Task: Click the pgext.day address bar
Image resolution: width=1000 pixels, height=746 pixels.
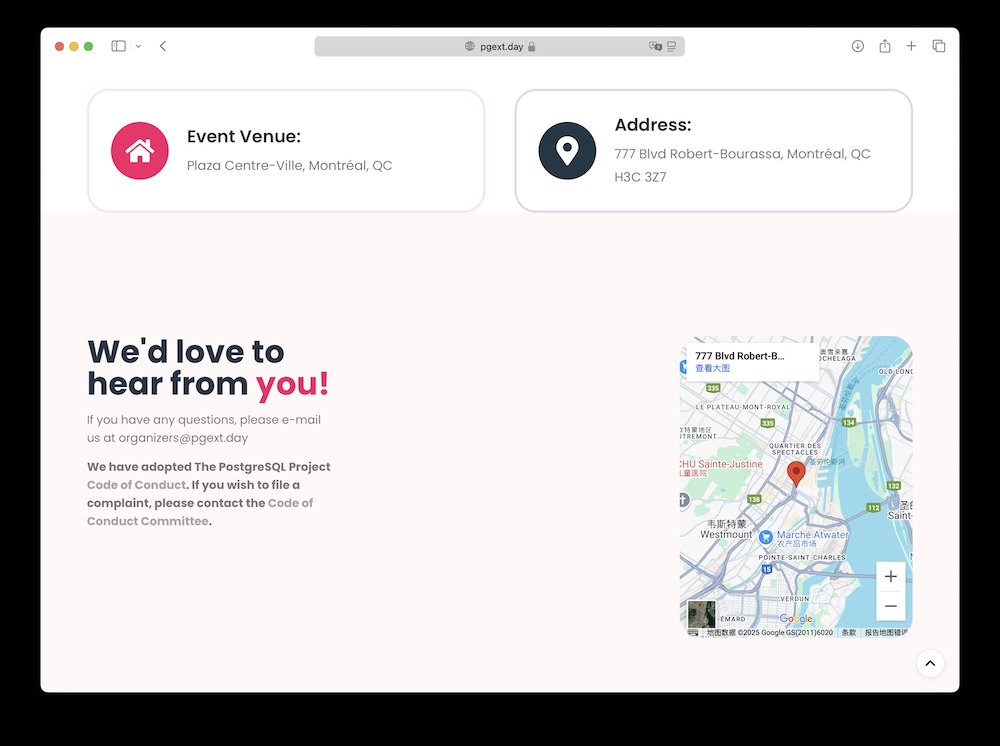Action: [500, 46]
